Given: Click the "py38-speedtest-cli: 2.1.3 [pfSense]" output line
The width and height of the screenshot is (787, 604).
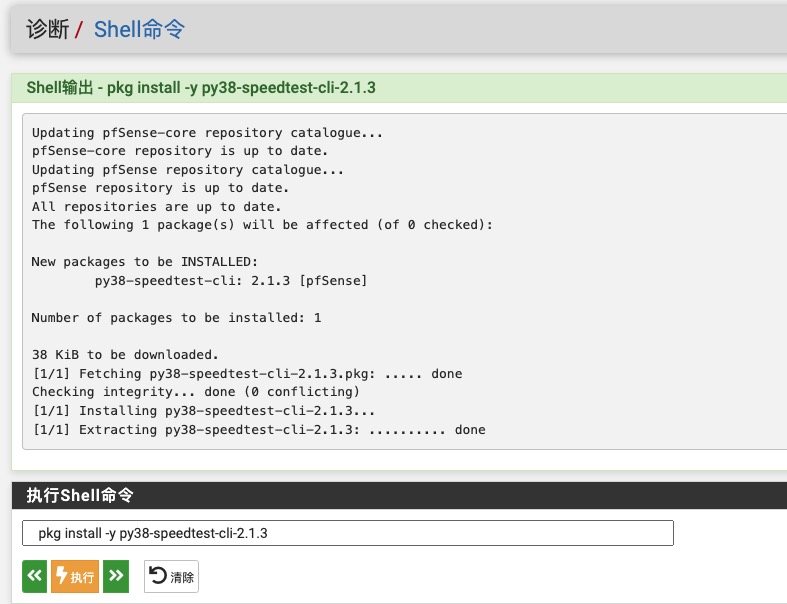Looking at the screenshot, I should [x=231, y=281].
